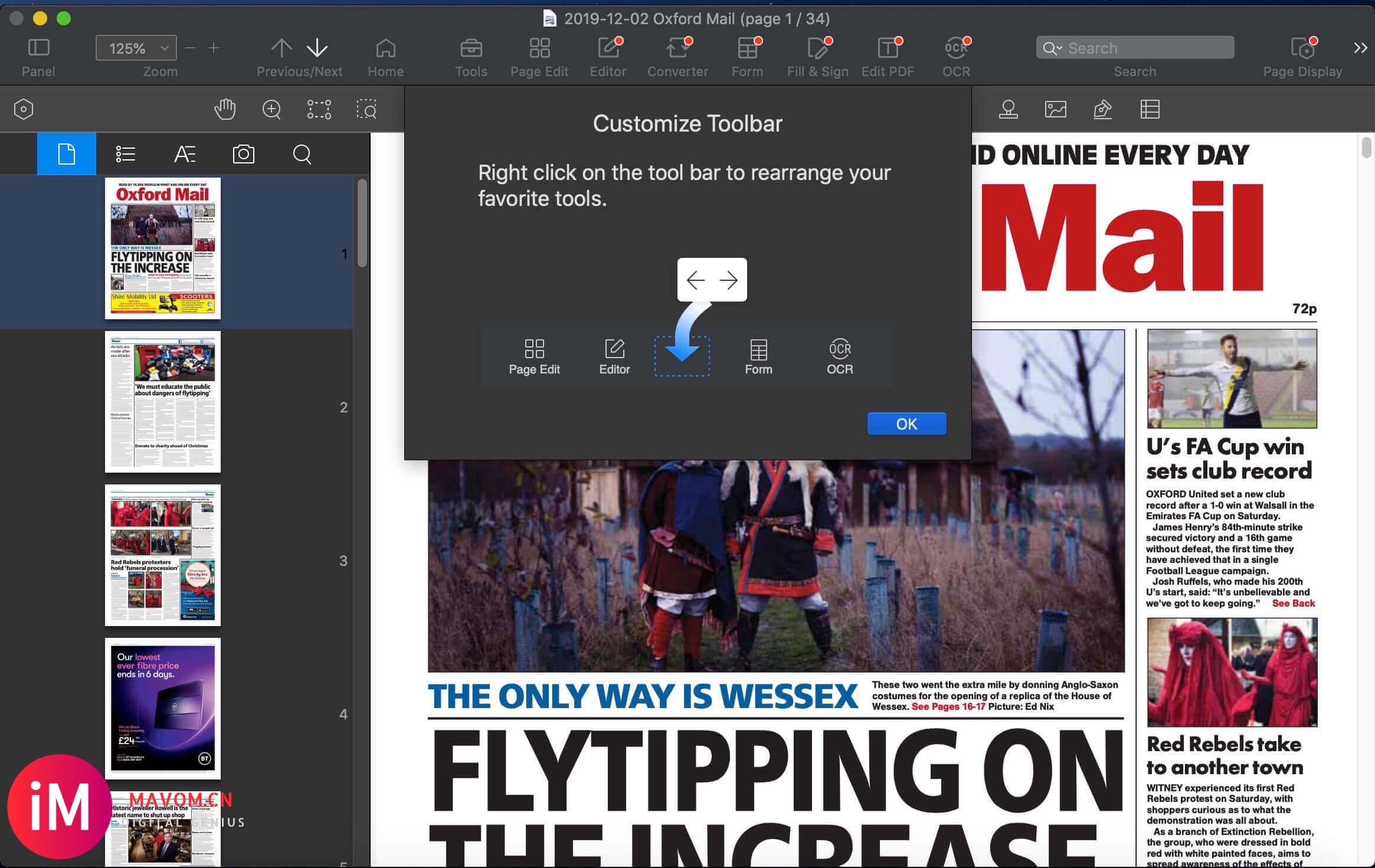Open the OCR tool in top toolbar
The width and height of the screenshot is (1375, 868).
pos(956,48)
